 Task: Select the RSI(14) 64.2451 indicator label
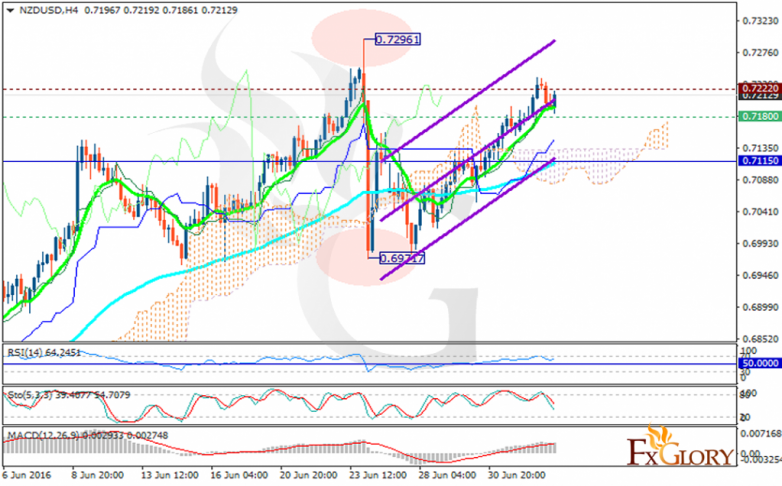tap(44, 353)
